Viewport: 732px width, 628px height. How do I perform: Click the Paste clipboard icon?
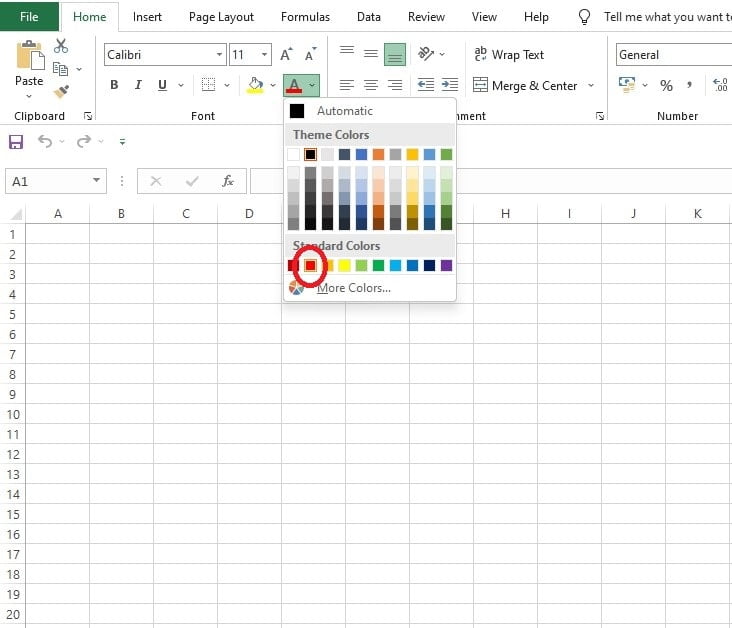30,55
